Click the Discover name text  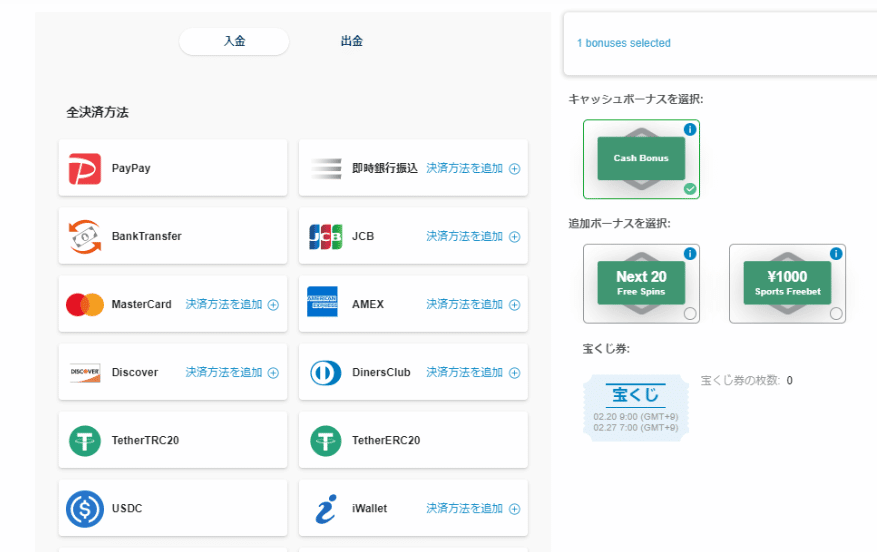tap(135, 372)
